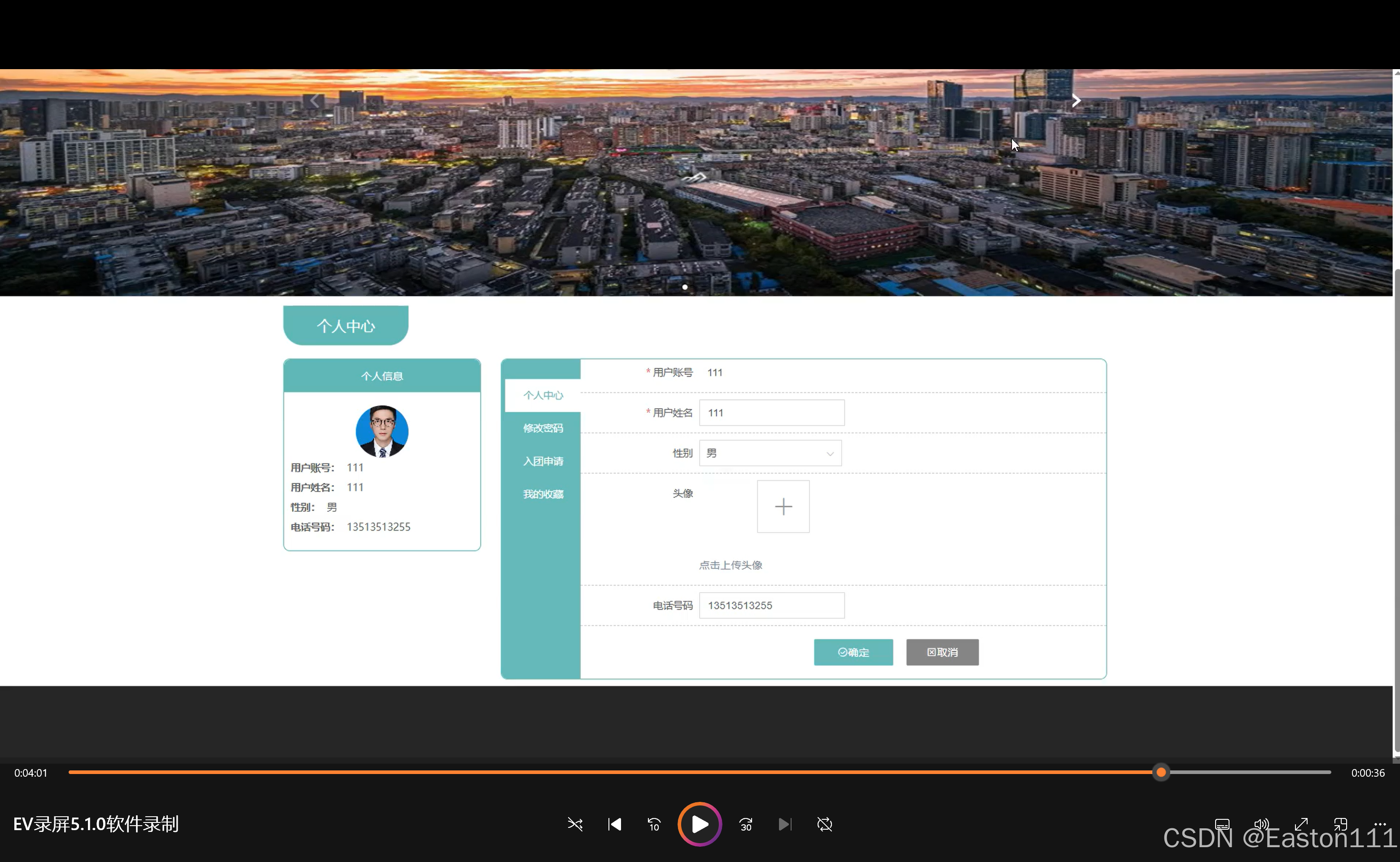
Task: Click the previous track button
Action: 615,824
